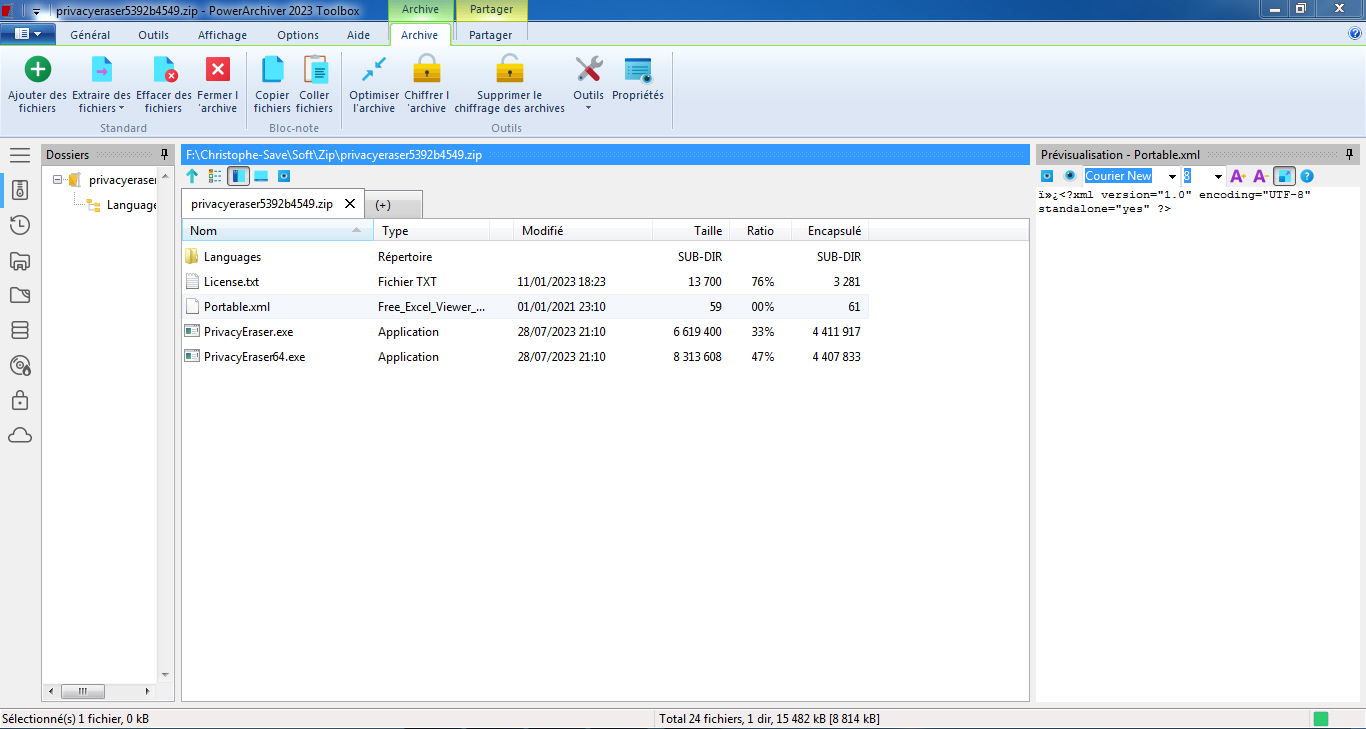The height and width of the screenshot is (729, 1366).
Task: Toggle the list view style button
Action: click(215, 176)
